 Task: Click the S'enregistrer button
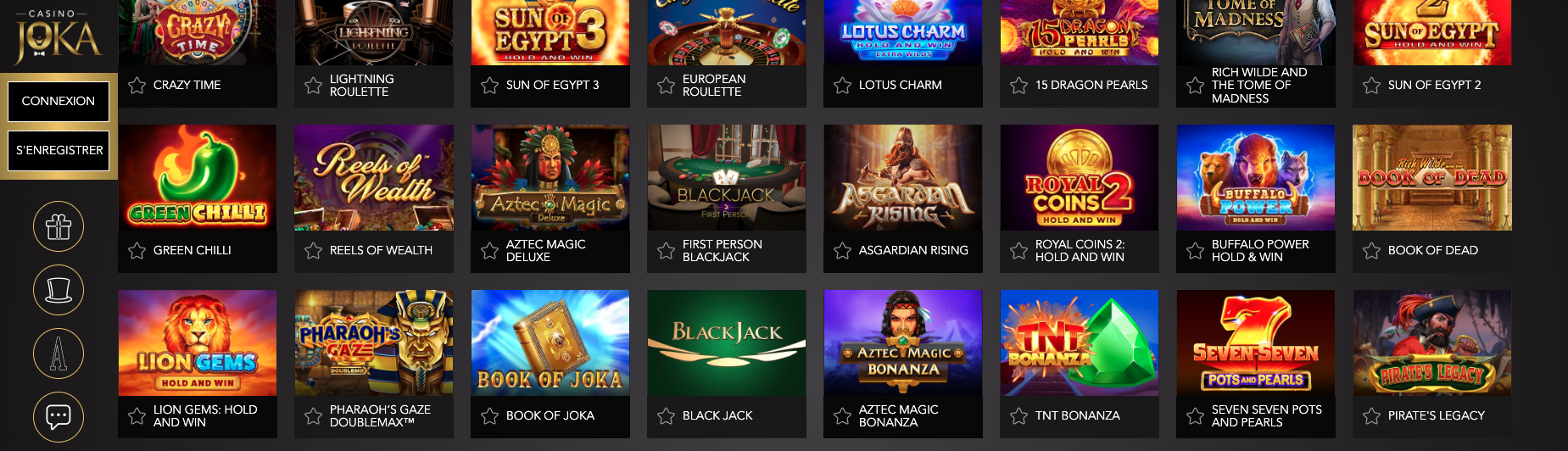[x=59, y=150]
